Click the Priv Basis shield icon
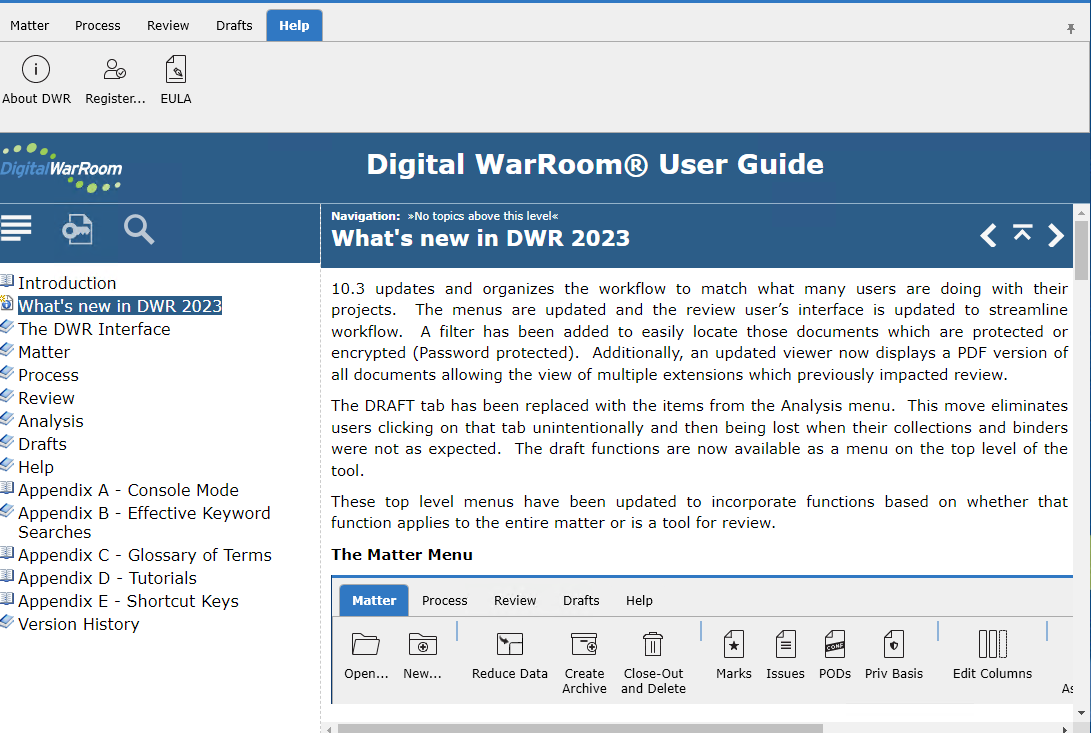 [x=894, y=644]
